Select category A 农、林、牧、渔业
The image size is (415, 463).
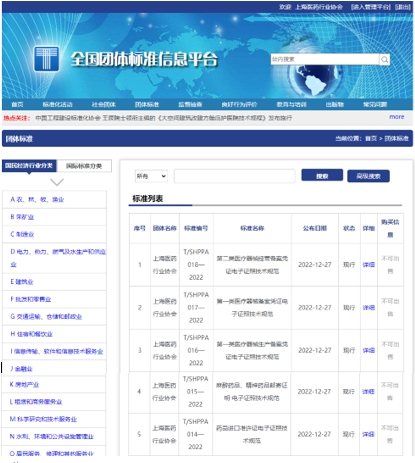point(37,200)
